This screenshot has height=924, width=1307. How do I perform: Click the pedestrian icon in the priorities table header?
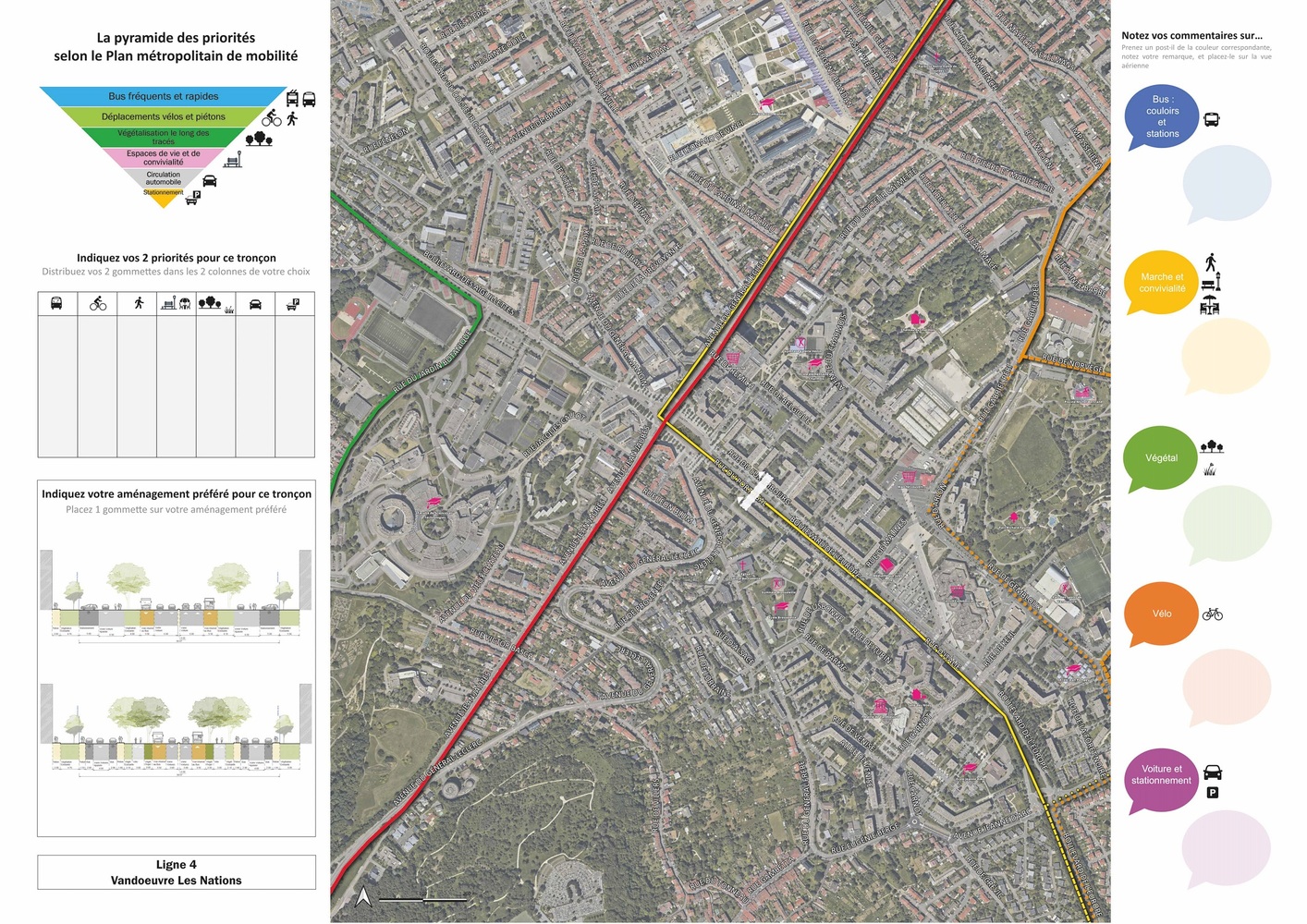tap(139, 303)
